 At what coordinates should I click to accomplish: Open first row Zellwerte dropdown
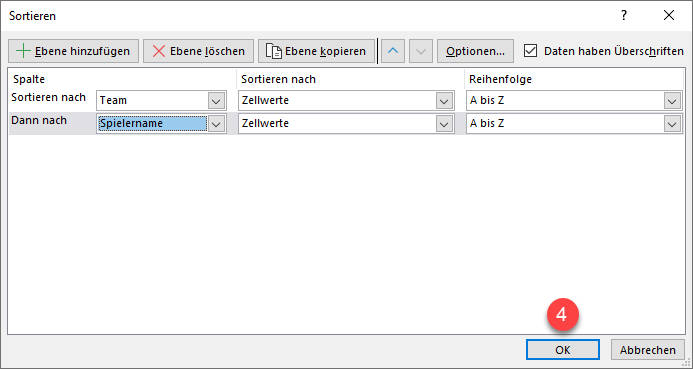pyautogui.click(x=444, y=101)
